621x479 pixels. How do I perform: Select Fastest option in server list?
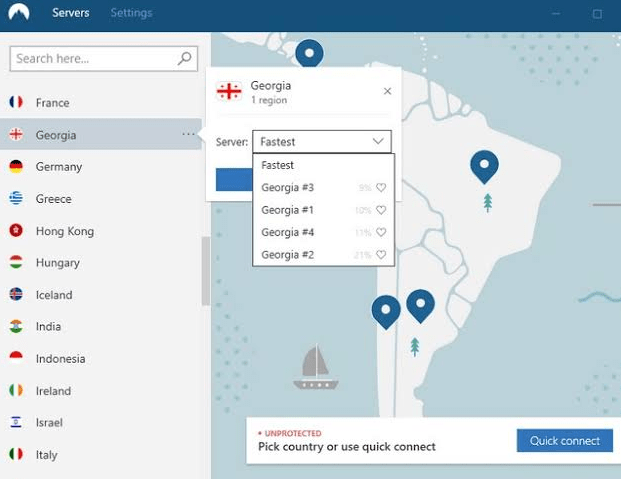tap(278, 165)
